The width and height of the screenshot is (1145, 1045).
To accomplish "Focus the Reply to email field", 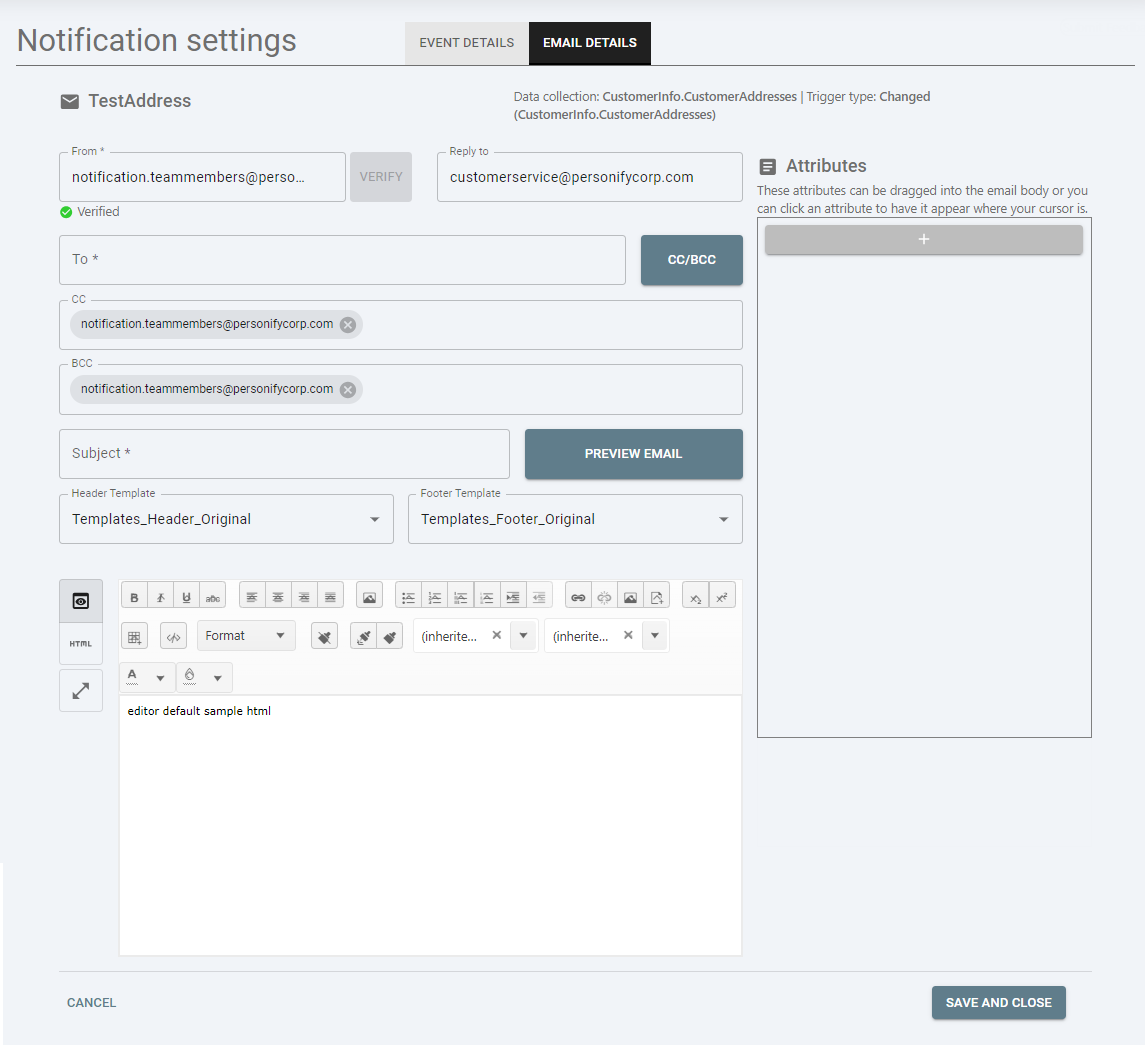I will click(589, 177).
